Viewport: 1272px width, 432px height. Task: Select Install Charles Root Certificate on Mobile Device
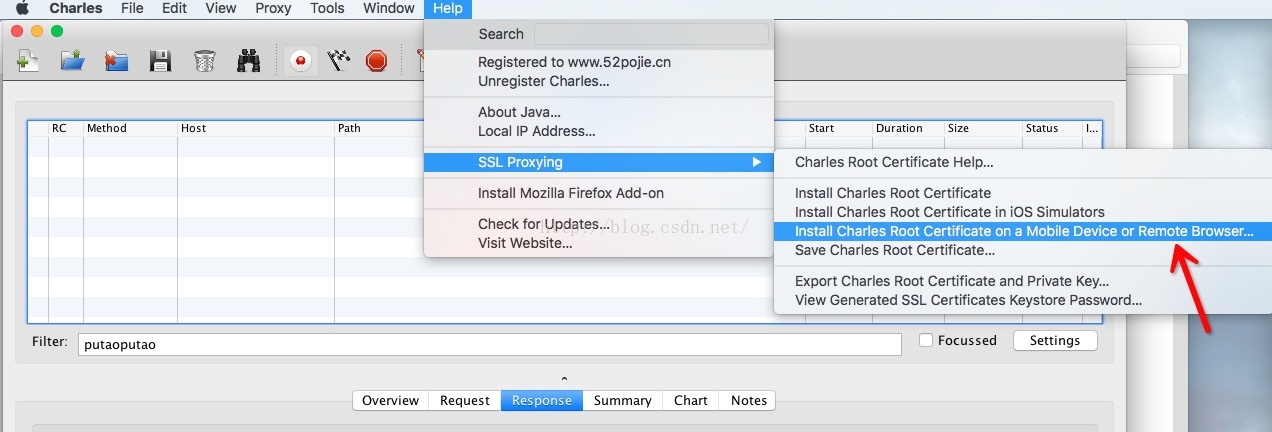click(1023, 231)
